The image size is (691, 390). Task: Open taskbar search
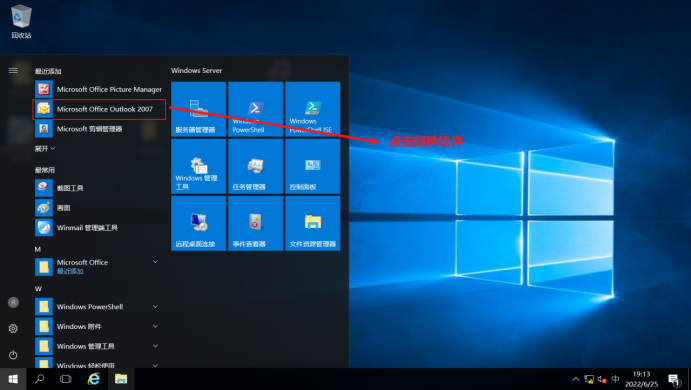(40, 379)
